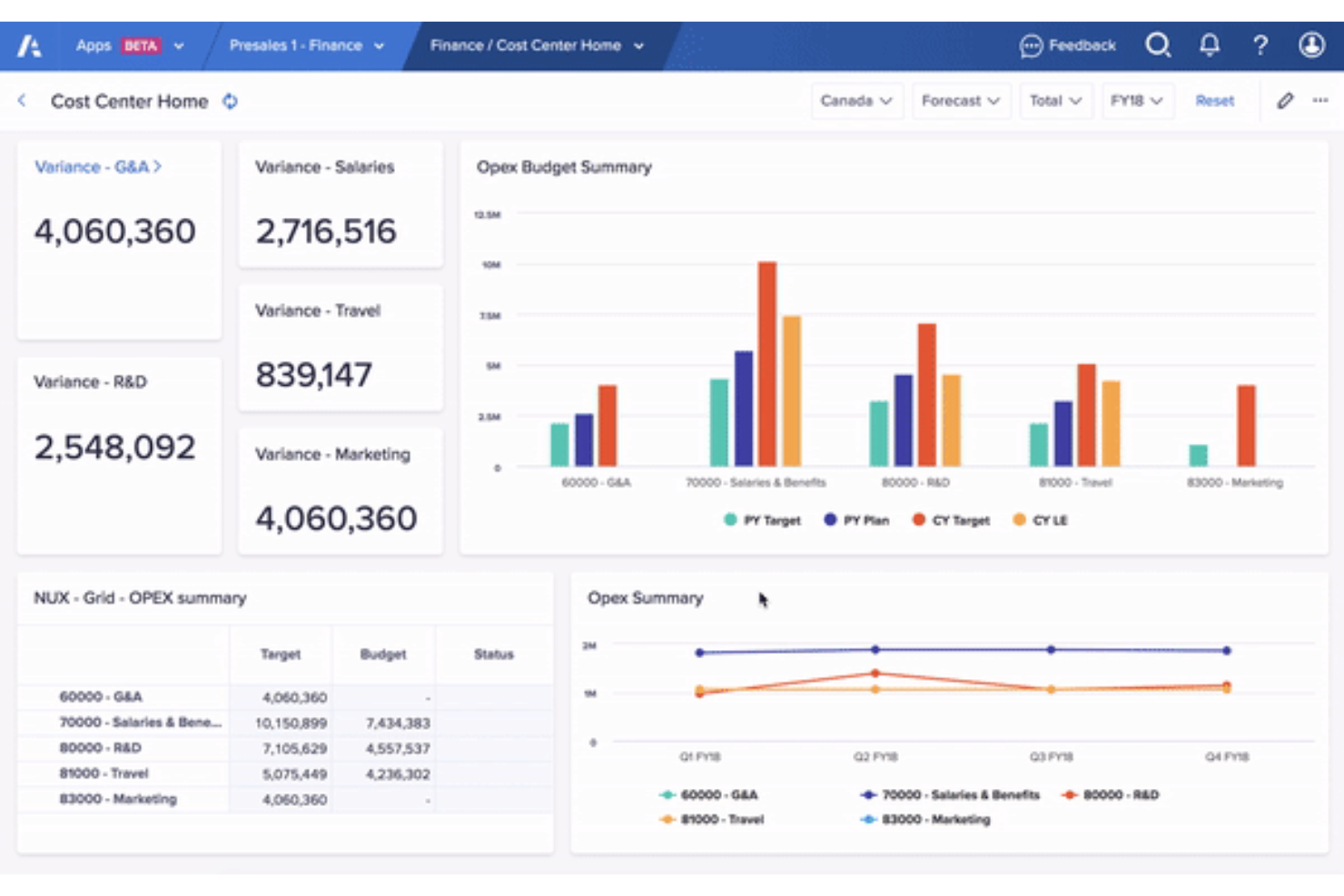Viewport: 1344px width, 896px height.
Task: Open the help menu
Action: pos(1260,44)
